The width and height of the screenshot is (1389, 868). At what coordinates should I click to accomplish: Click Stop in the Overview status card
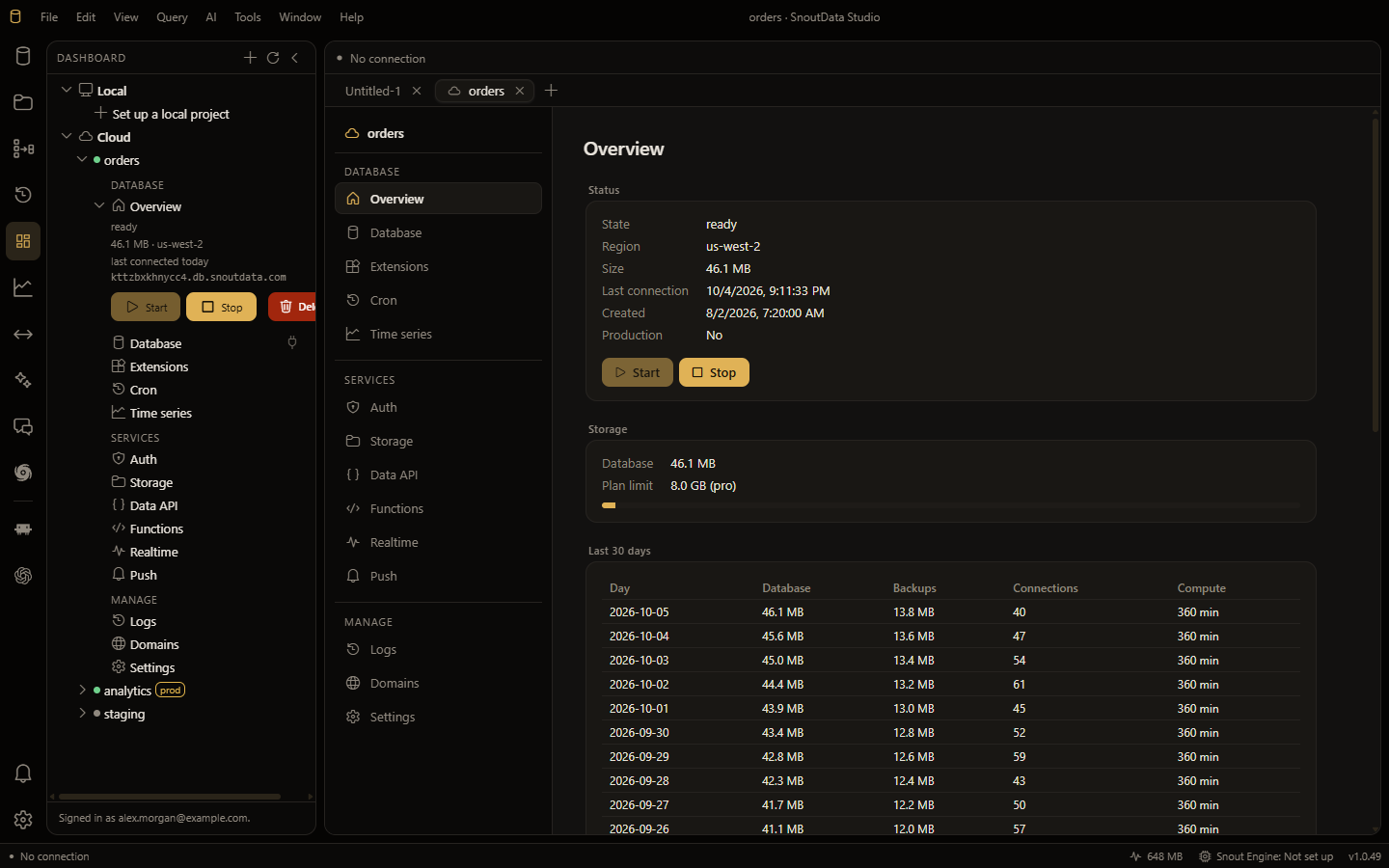(714, 372)
